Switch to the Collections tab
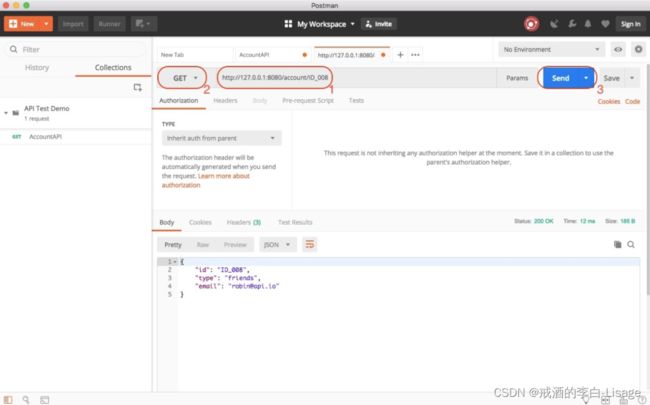The width and height of the screenshot is (650, 405). coord(113,68)
